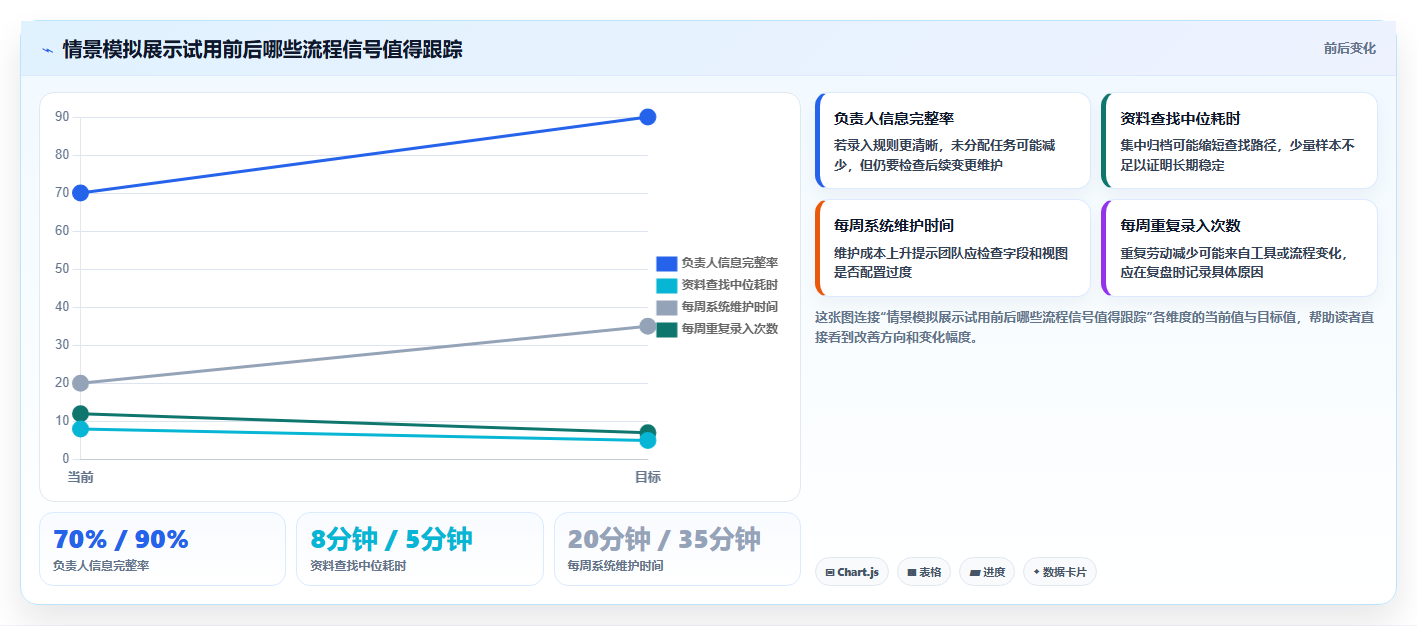Click the dark green data point at 当前
Screen dimensions: 1417x626
80,413
